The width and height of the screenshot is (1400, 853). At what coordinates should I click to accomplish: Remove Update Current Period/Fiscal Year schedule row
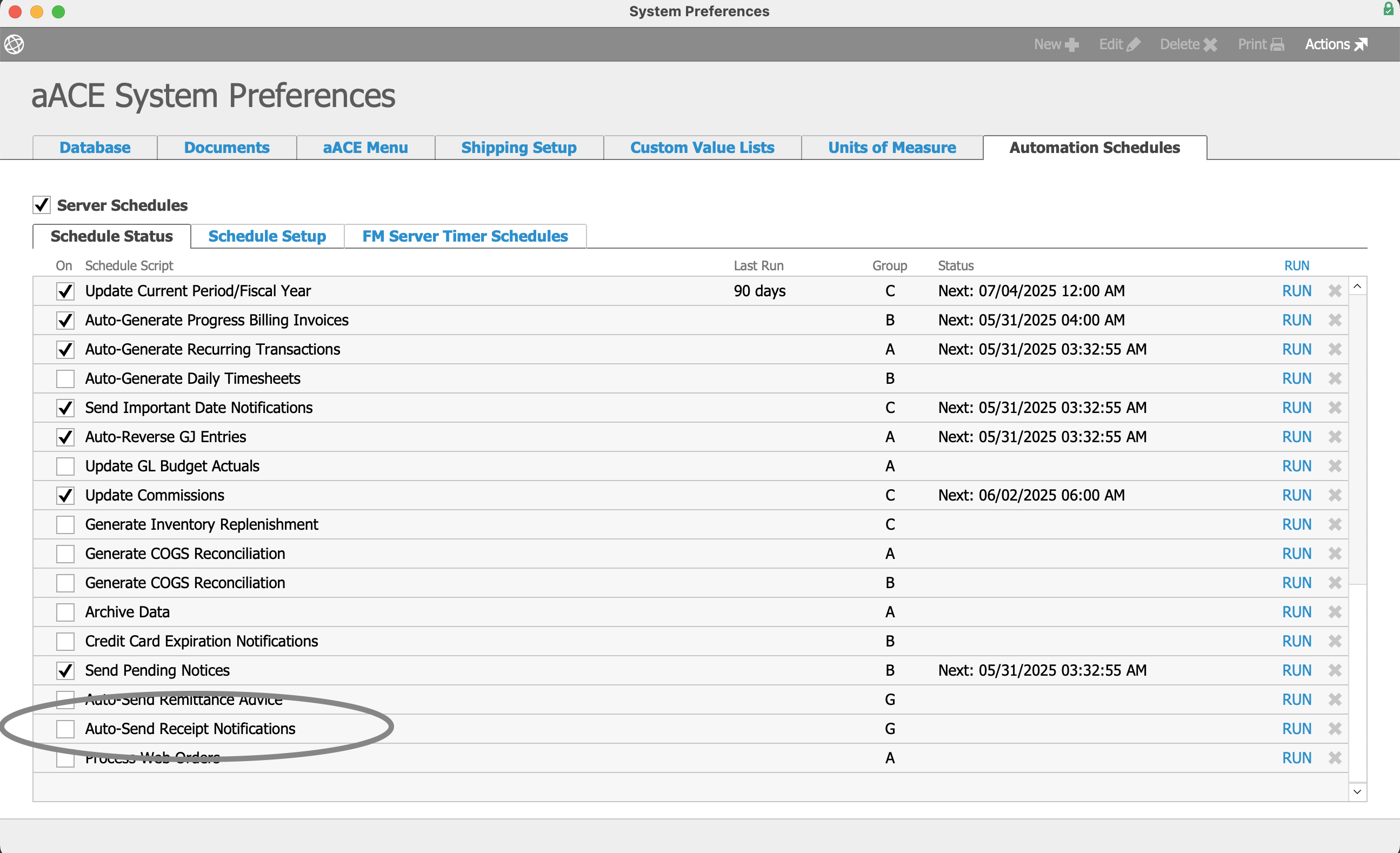1335,291
